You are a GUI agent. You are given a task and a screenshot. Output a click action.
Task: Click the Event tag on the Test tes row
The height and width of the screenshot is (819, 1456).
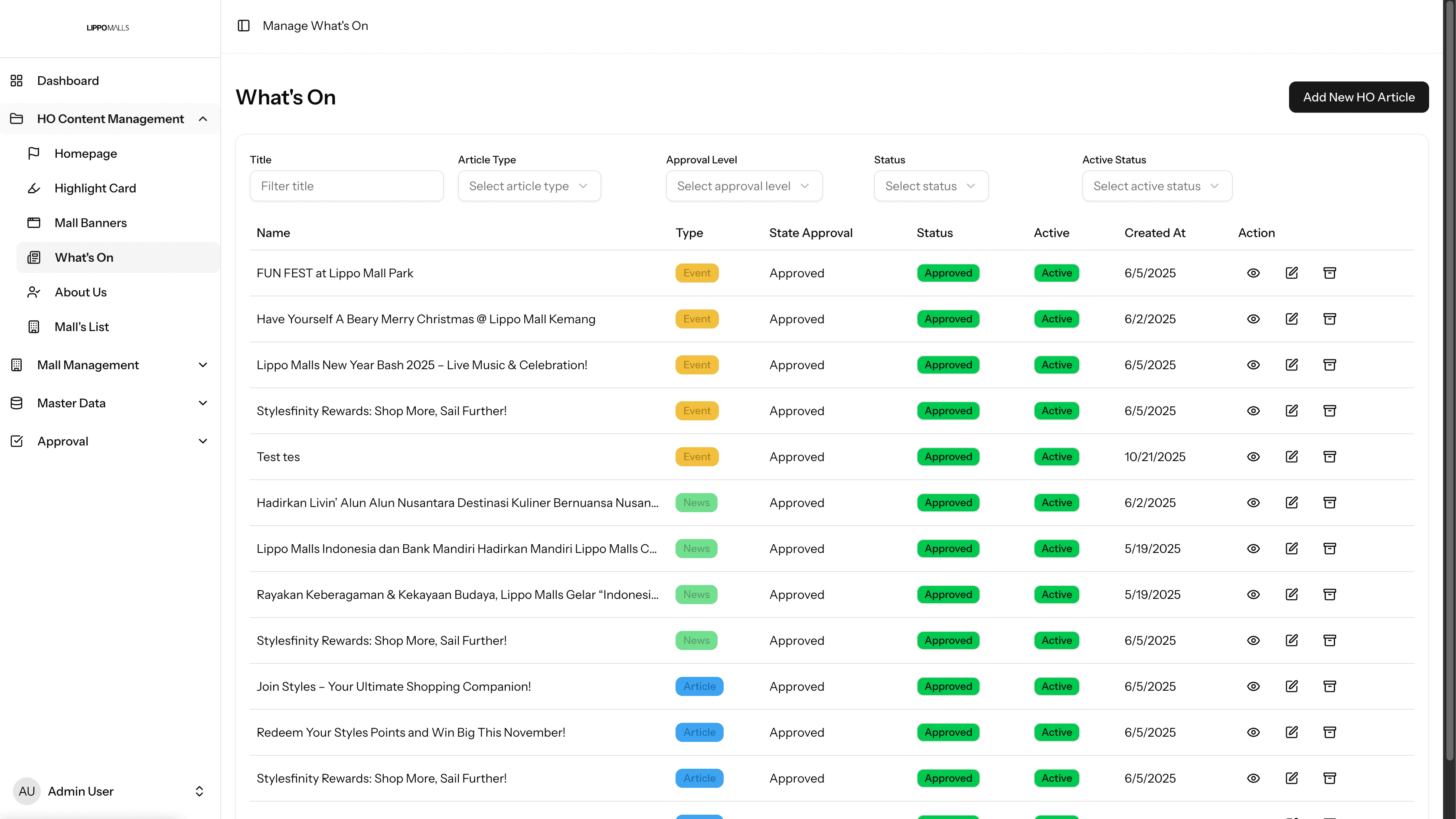(x=696, y=457)
